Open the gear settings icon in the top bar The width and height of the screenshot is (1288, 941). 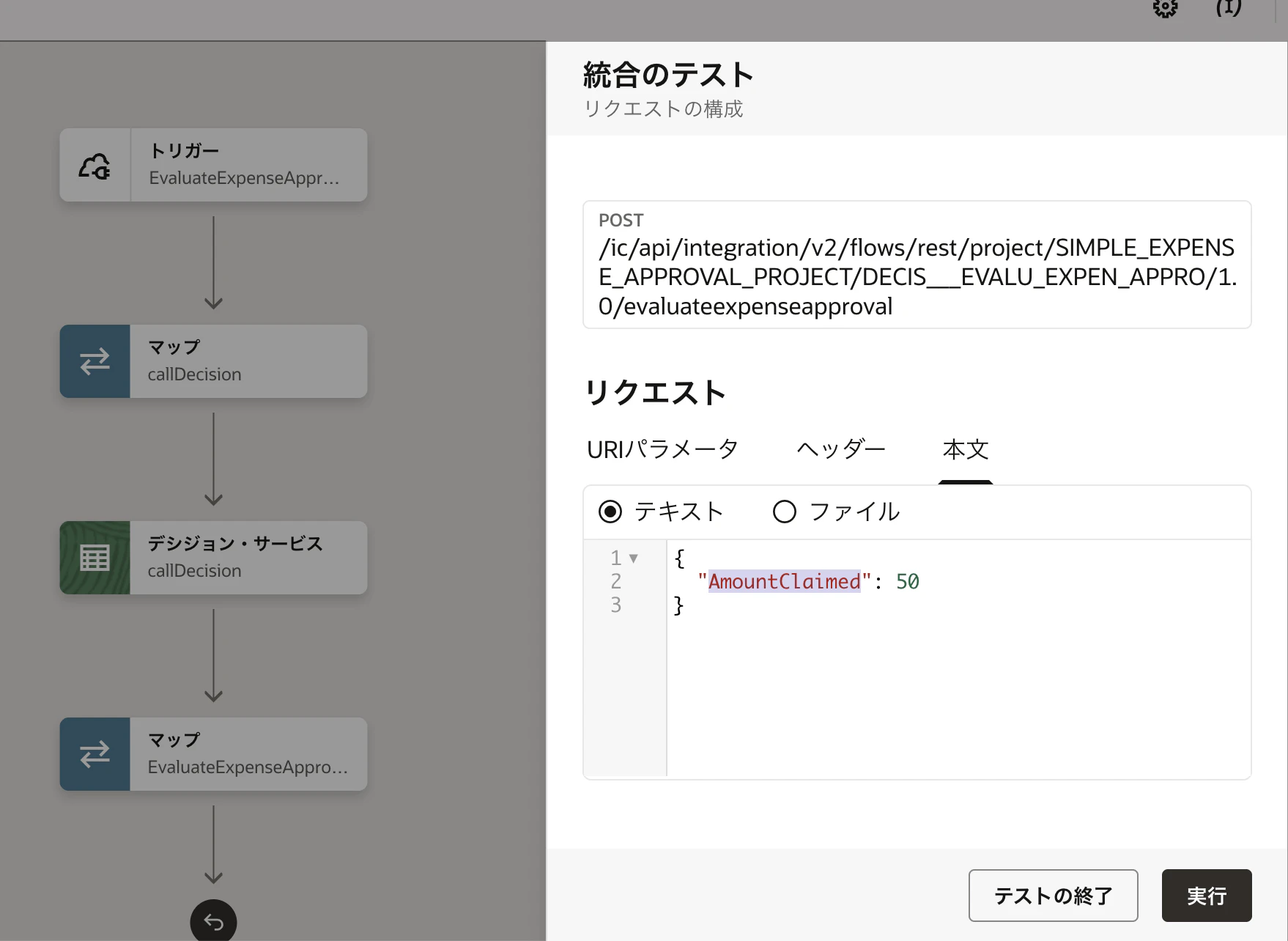pyautogui.click(x=1165, y=8)
